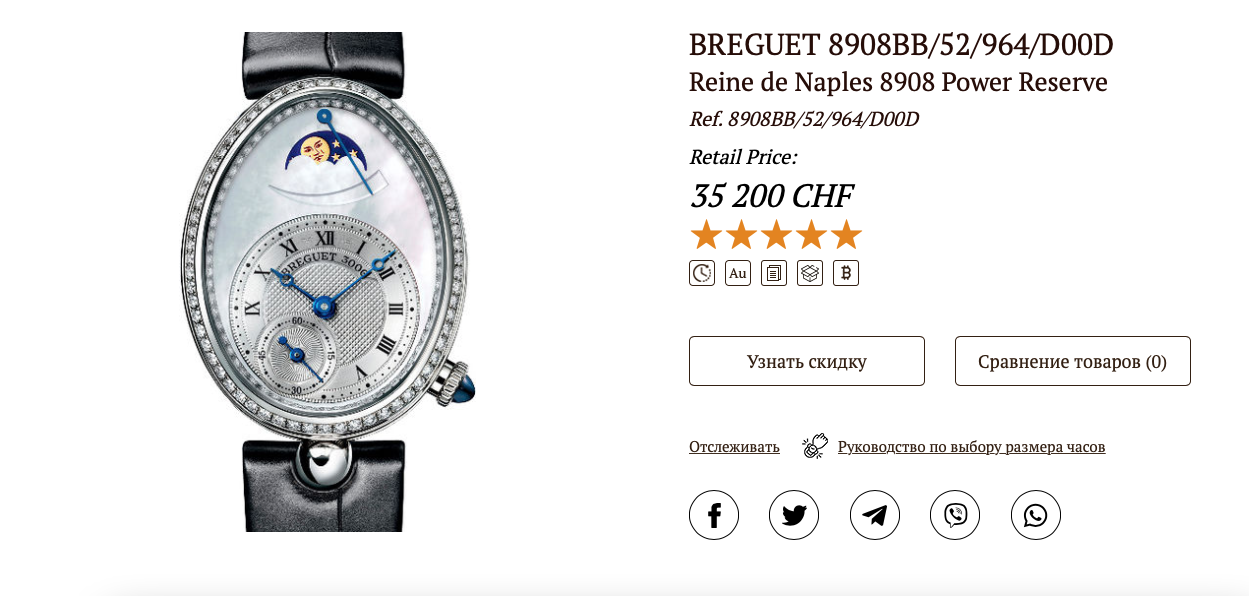
Task: Click the Bitcoin payment icon badge
Action: (846, 273)
